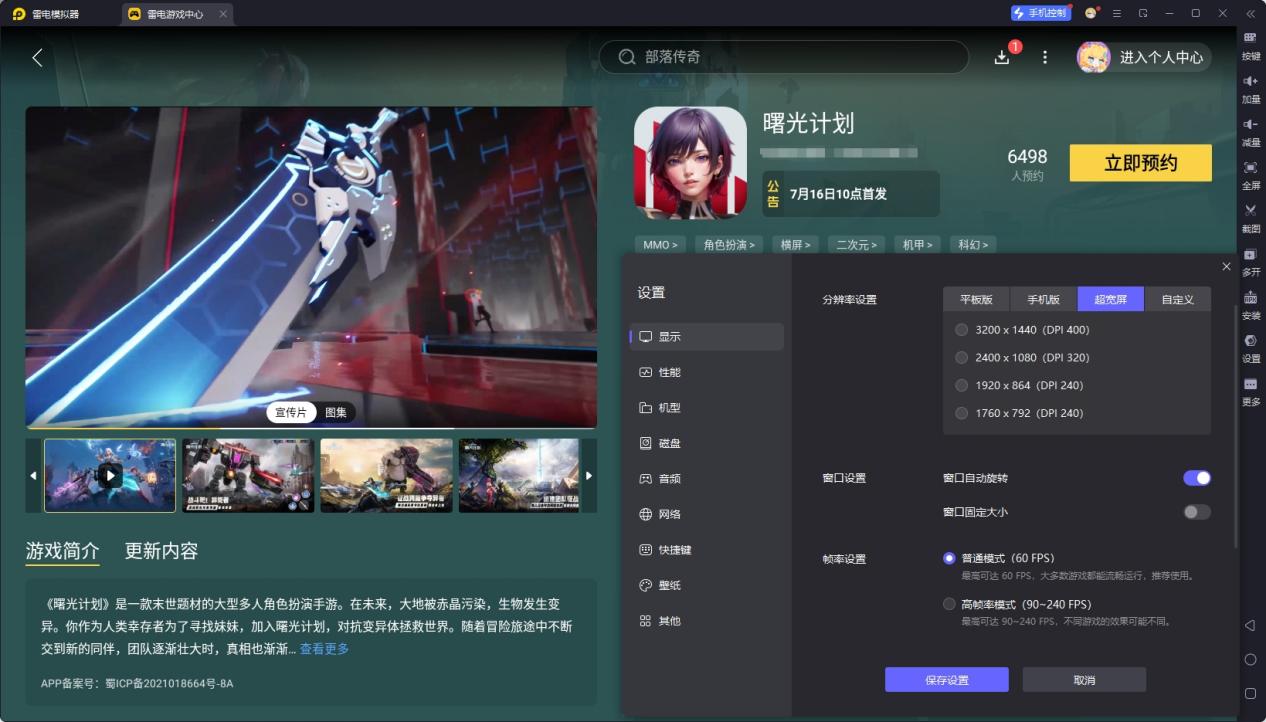This screenshot has height=722, width=1266.
Task: Click the user avatar icon
Action: pyautogui.click(x=1093, y=57)
